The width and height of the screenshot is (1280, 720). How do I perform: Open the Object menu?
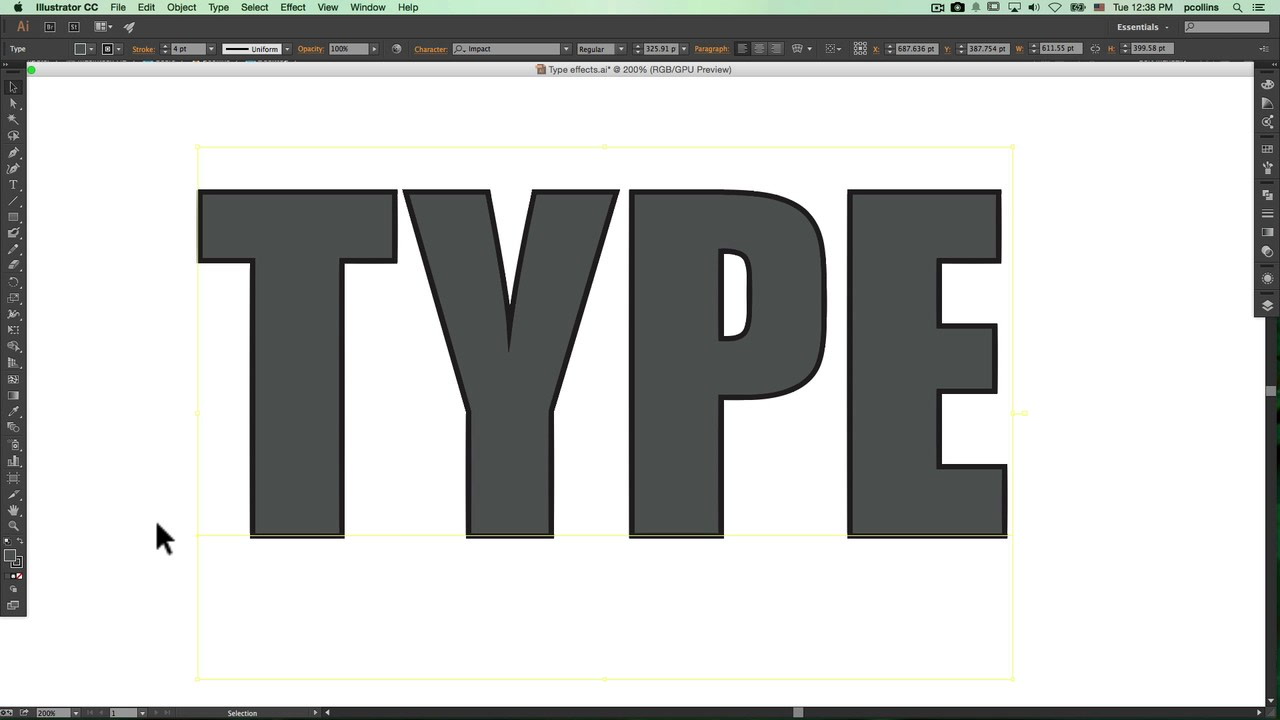(181, 7)
